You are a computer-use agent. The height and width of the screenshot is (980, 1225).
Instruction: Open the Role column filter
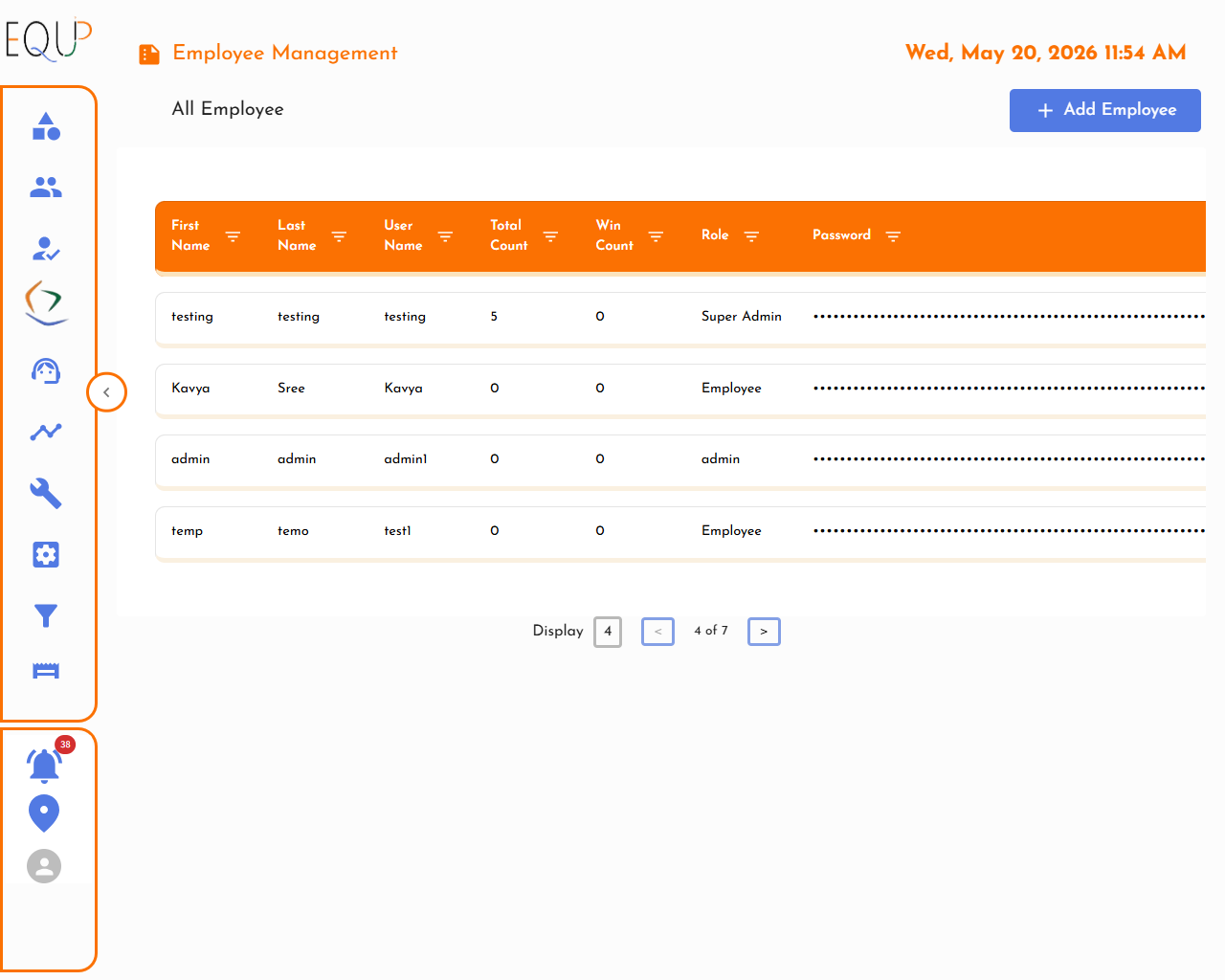751,236
